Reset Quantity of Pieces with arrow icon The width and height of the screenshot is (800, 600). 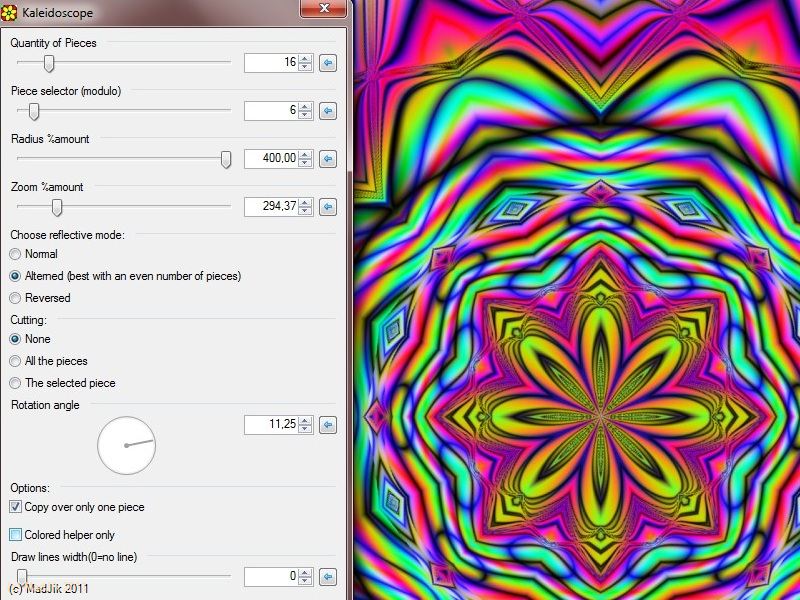[328, 63]
